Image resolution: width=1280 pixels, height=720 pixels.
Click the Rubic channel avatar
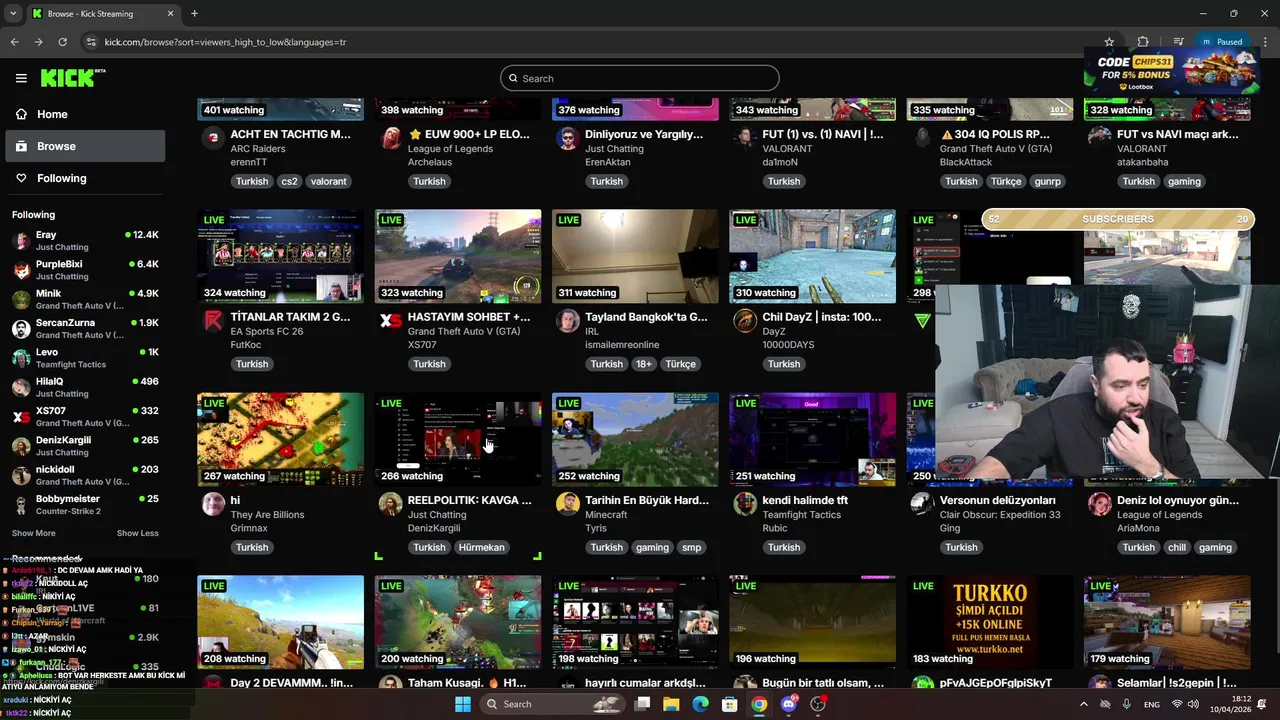point(745,503)
